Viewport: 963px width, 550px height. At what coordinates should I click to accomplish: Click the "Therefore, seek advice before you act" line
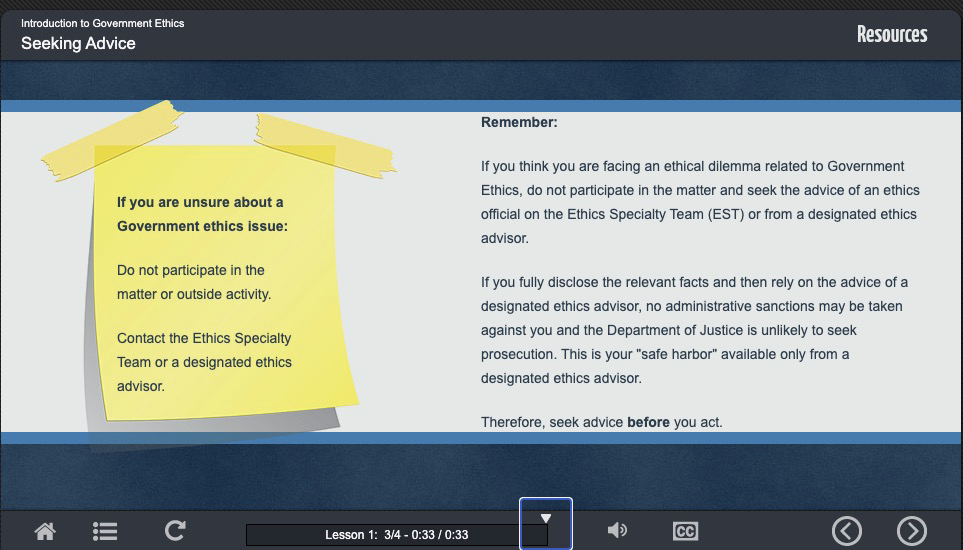[601, 422]
